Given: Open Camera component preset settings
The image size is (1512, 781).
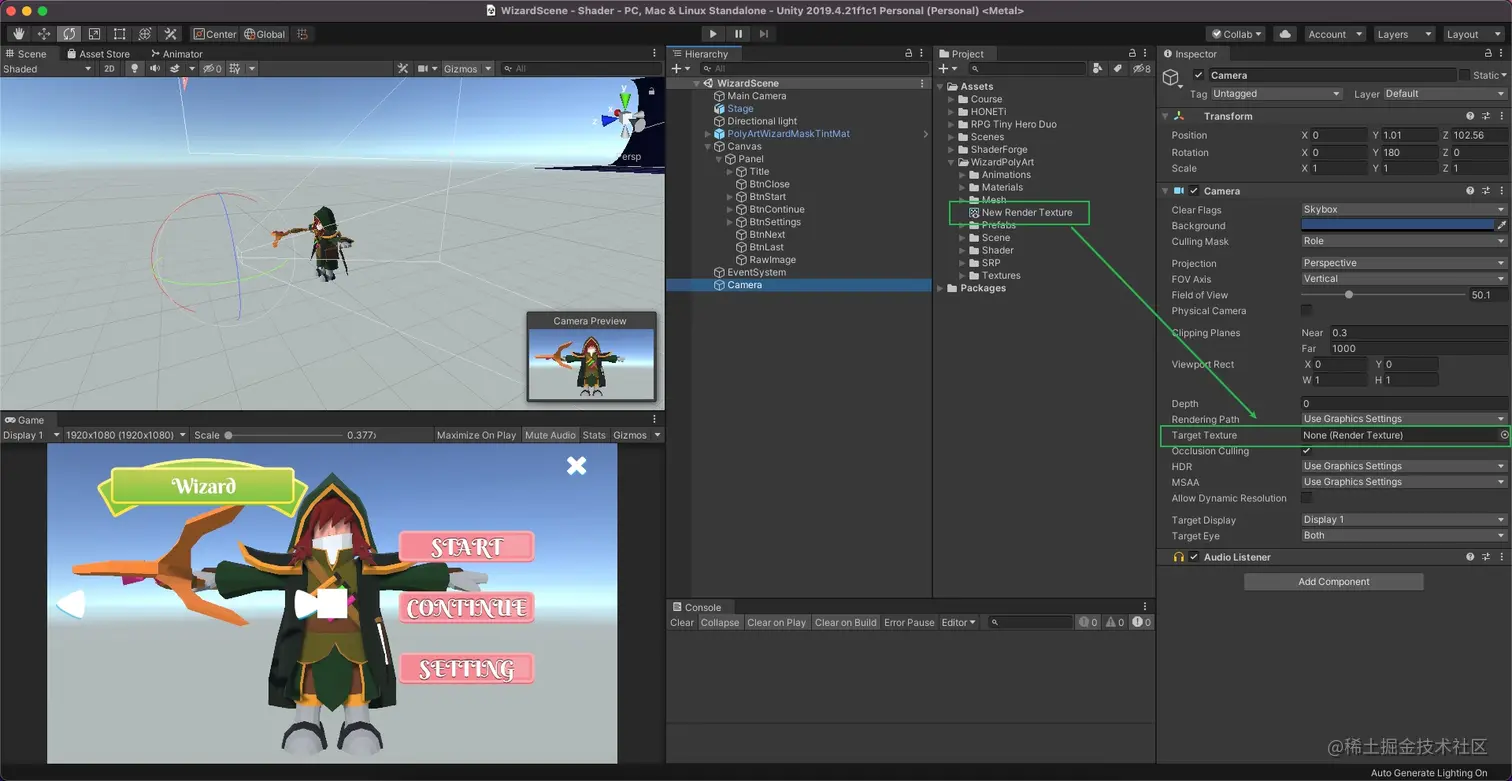Looking at the screenshot, I should (x=1485, y=191).
